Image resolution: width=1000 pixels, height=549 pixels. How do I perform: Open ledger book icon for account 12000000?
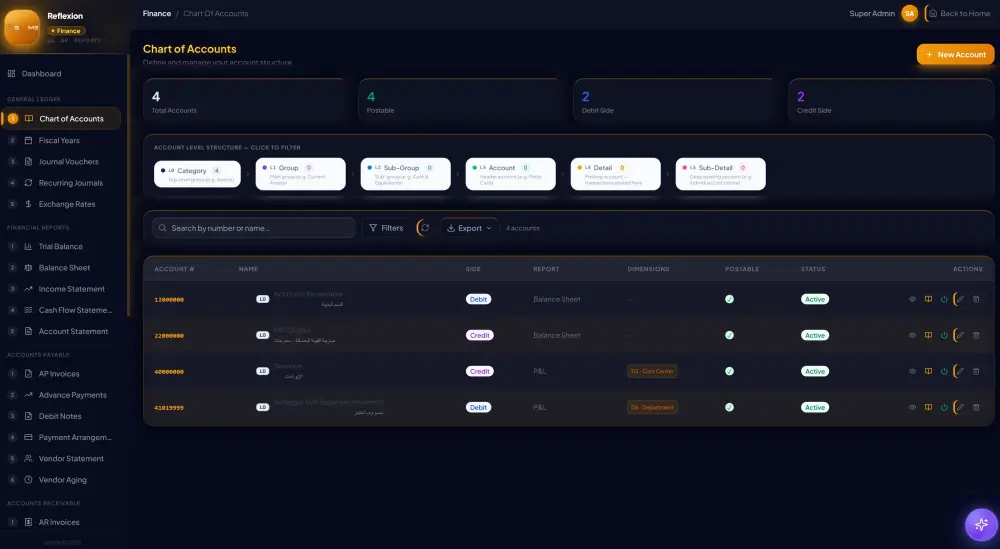point(928,299)
